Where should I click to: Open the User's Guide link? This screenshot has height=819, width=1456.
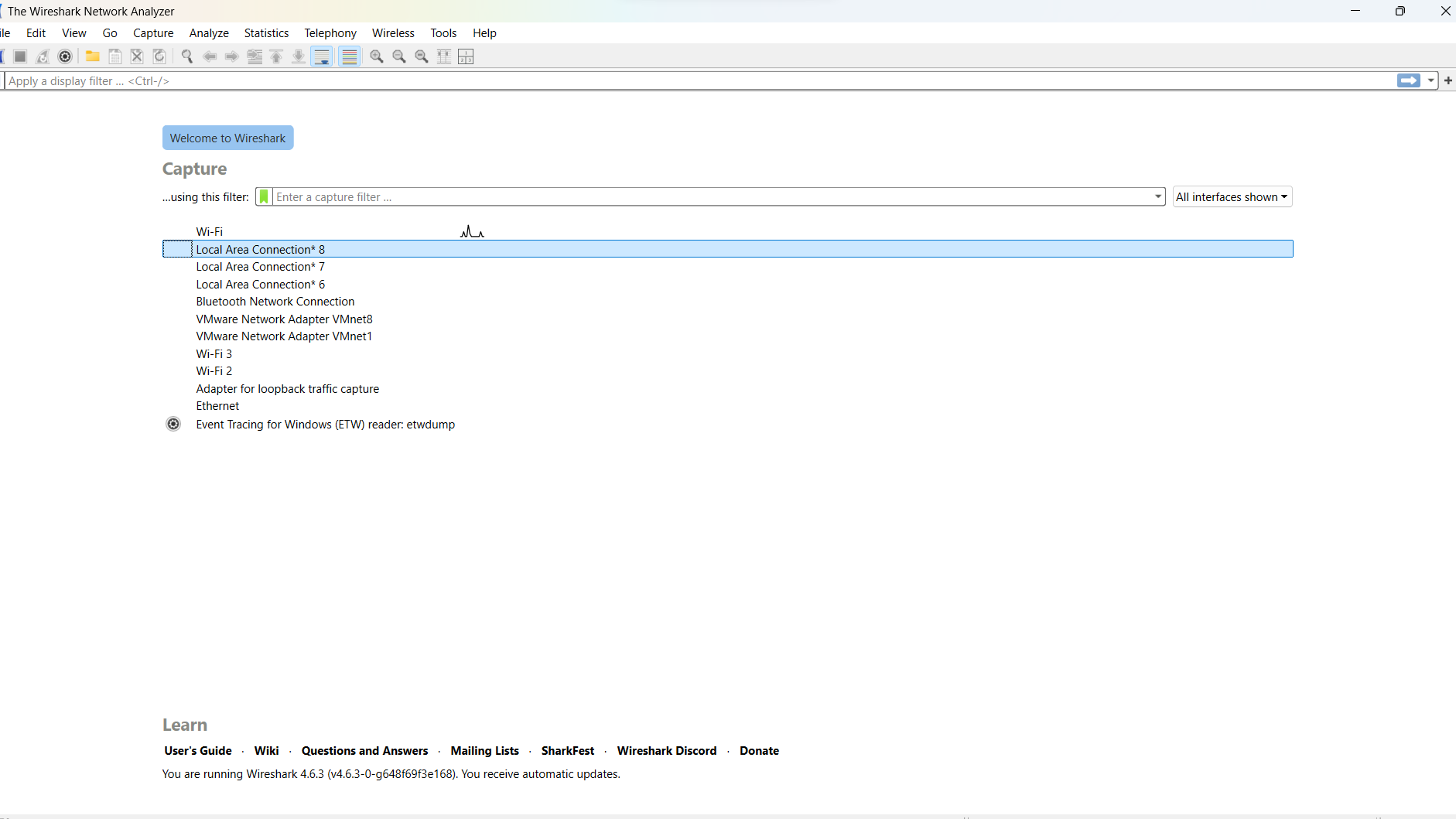coord(198,750)
